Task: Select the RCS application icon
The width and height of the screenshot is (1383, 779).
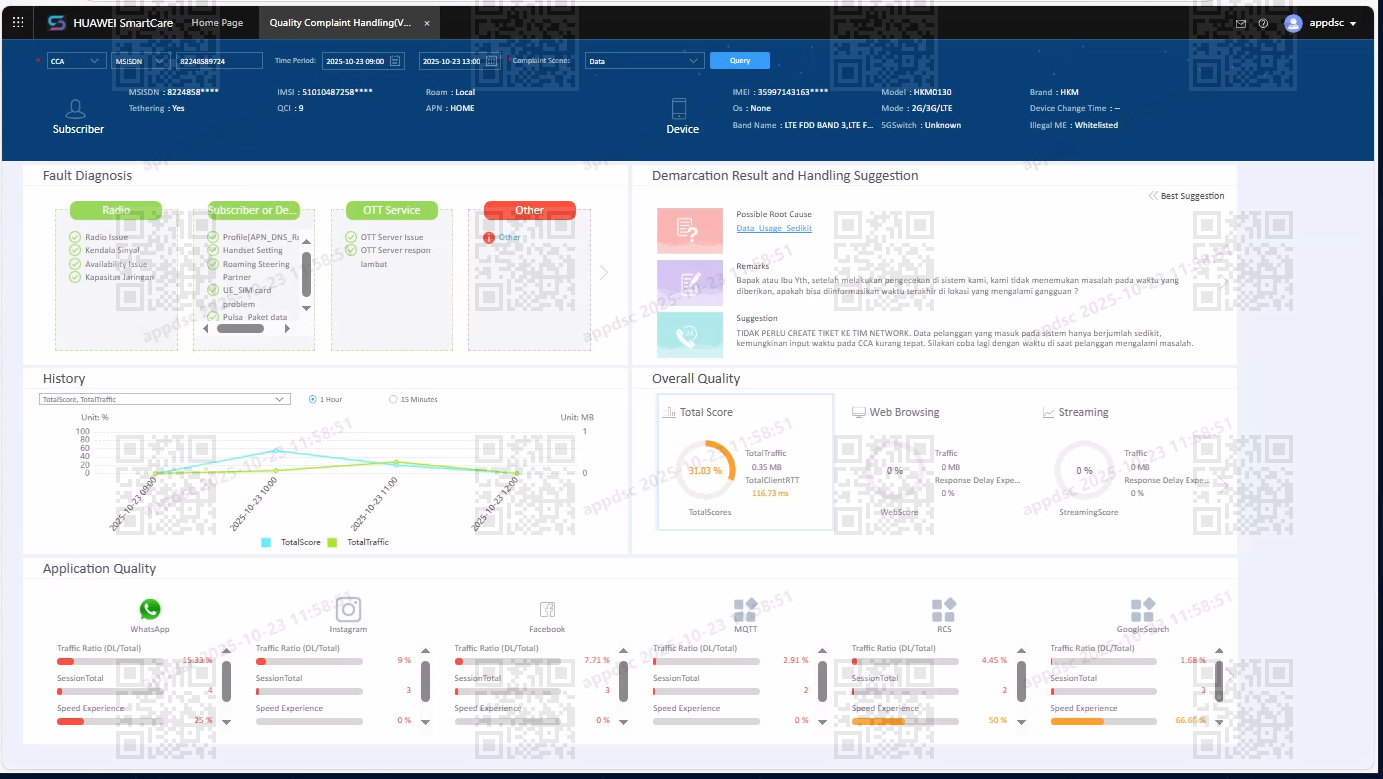Action: tap(944, 609)
